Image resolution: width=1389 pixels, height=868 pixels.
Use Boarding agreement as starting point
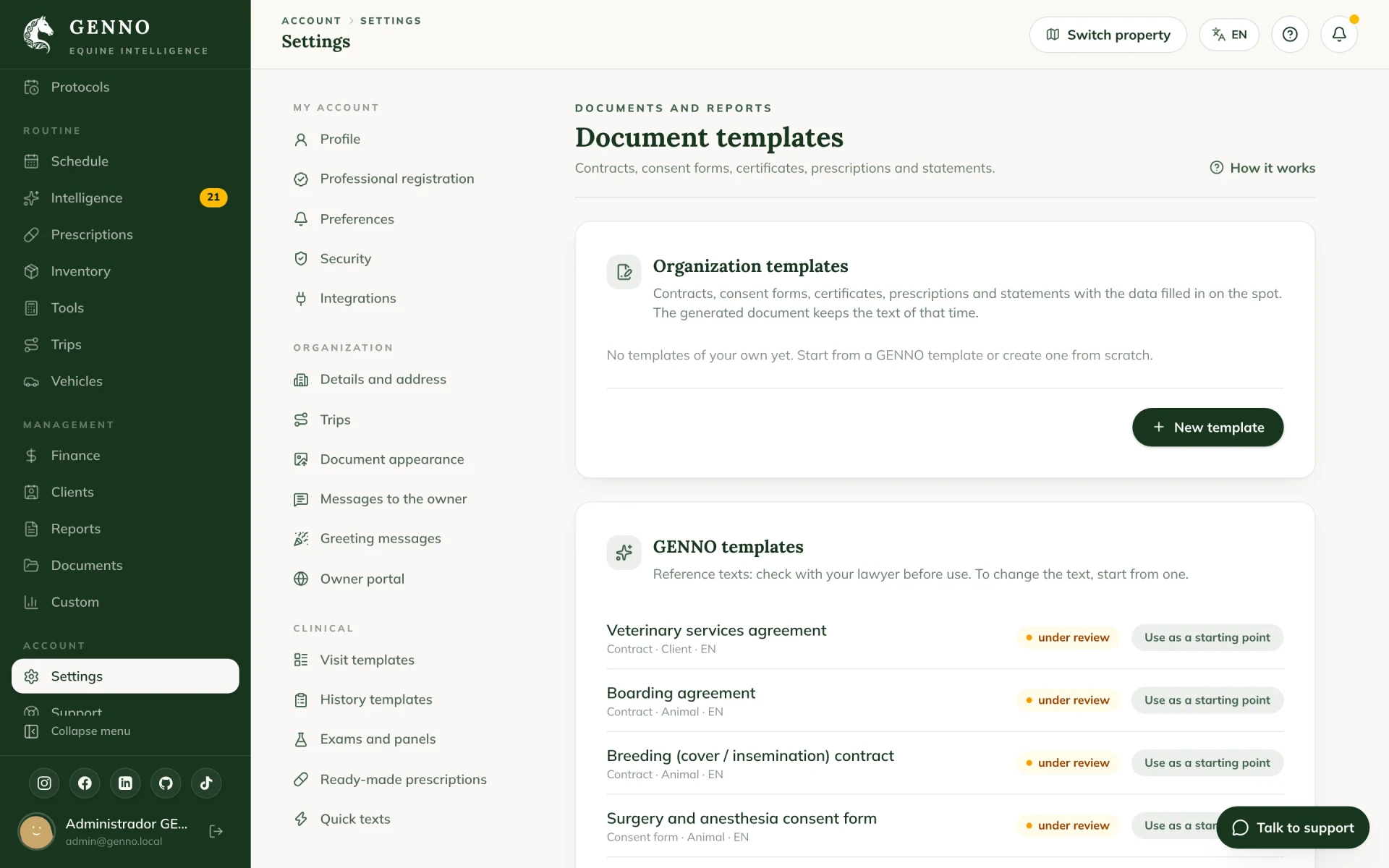(1207, 700)
